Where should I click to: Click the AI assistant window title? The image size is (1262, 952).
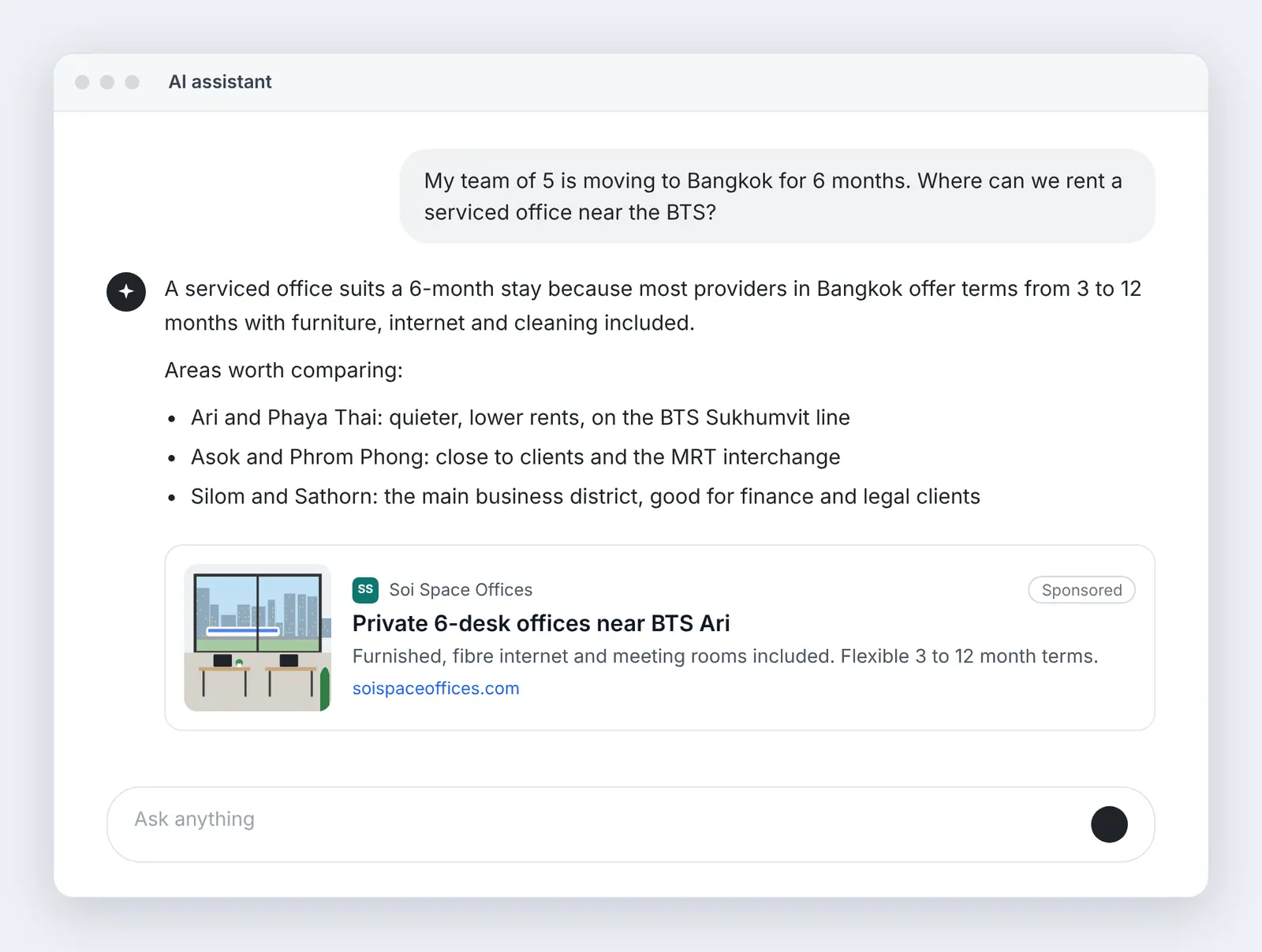tap(220, 82)
